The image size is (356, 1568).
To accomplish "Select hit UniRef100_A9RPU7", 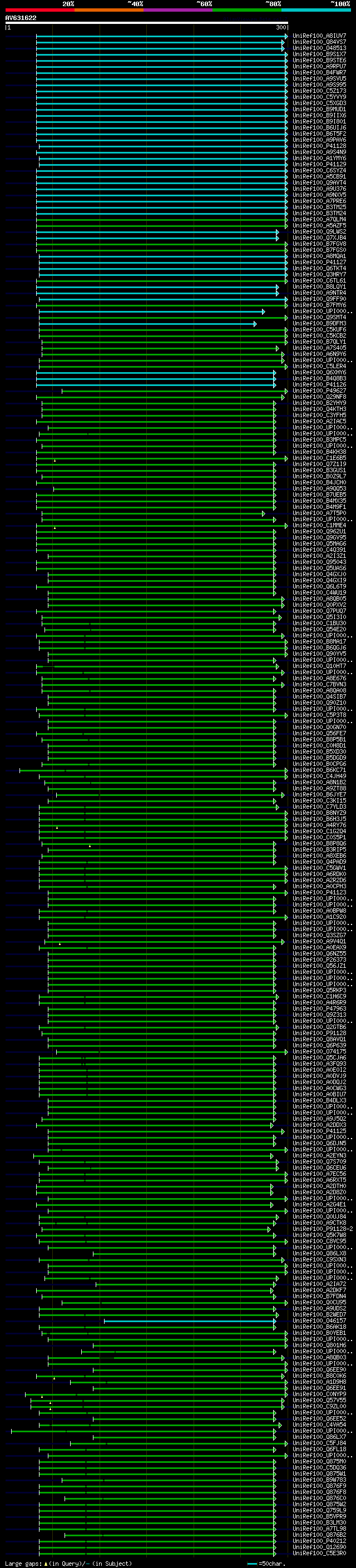I will tap(319, 66).
